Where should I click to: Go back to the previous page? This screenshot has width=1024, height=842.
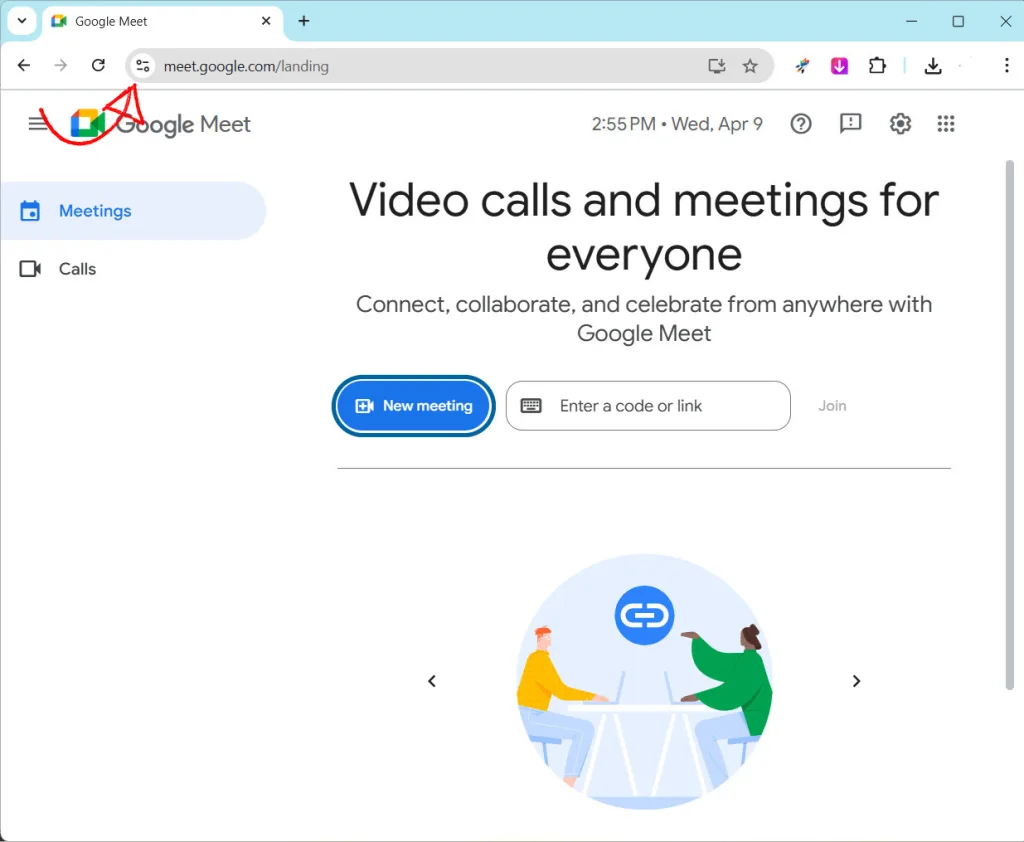24,65
